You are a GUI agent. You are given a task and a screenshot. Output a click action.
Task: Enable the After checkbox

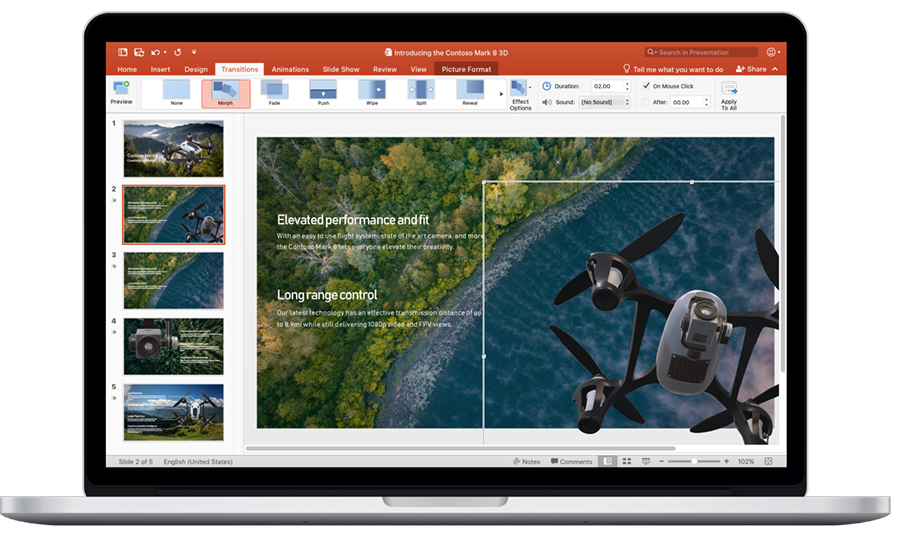pyautogui.click(x=646, y=102)
